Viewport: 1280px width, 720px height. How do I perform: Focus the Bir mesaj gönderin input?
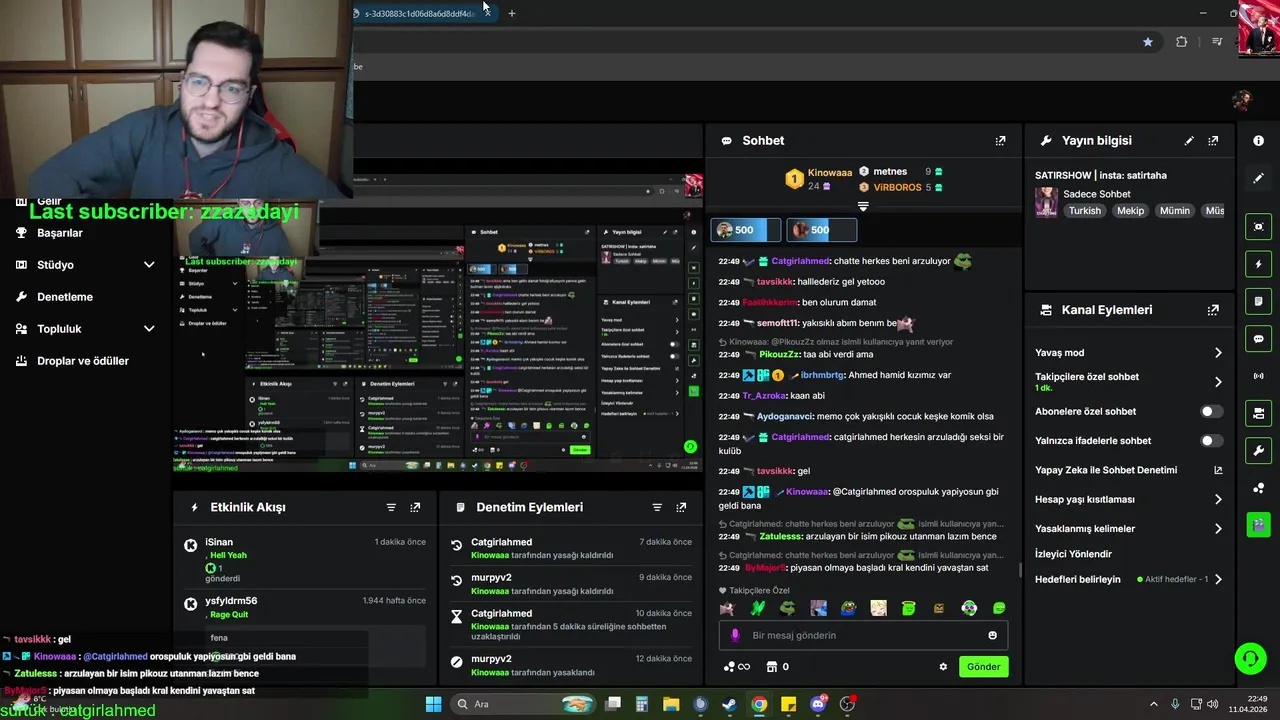coord(862,635)
